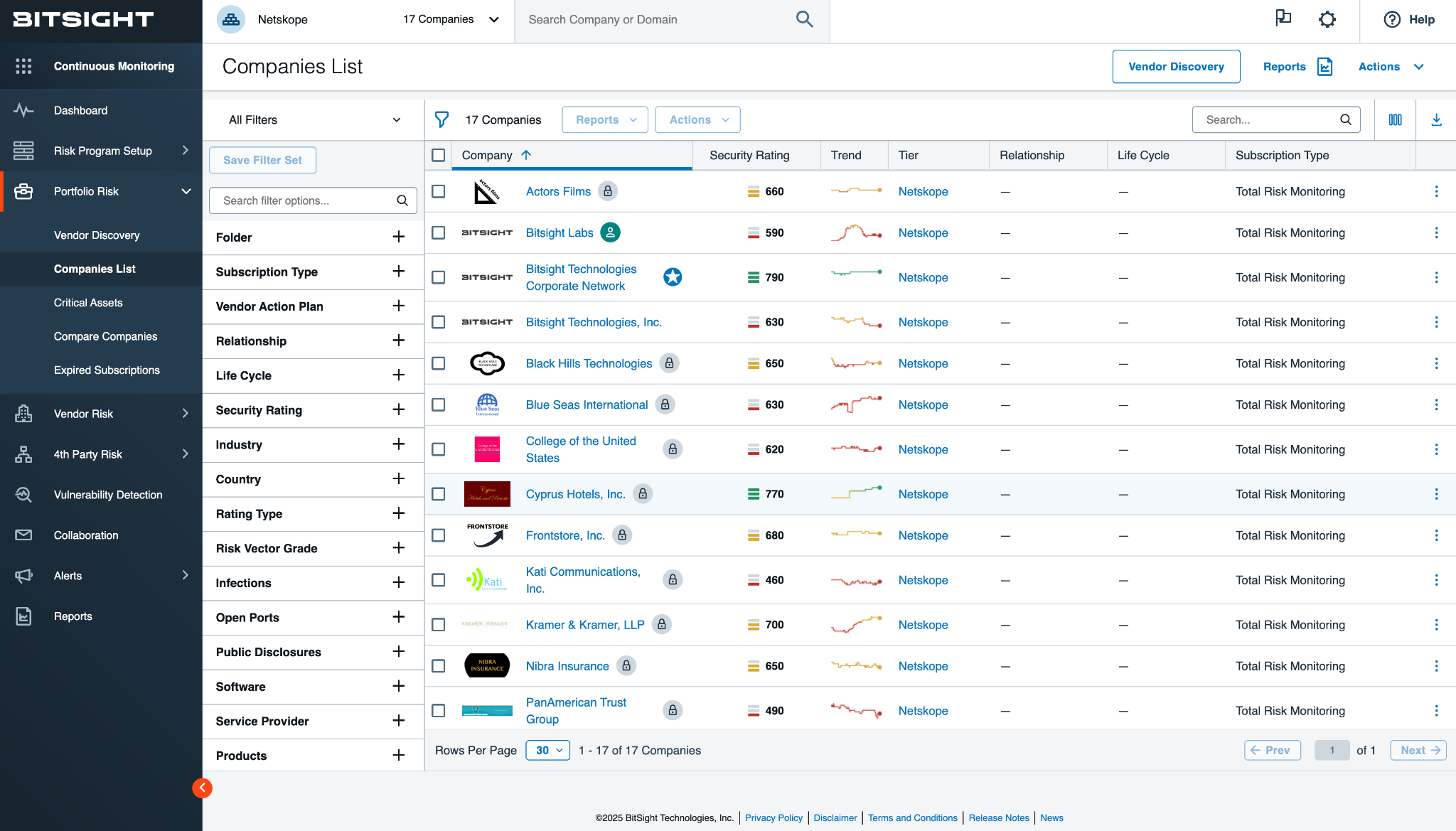
Task: Open Compare Companies in sidebar
Action: pos(105,336)
